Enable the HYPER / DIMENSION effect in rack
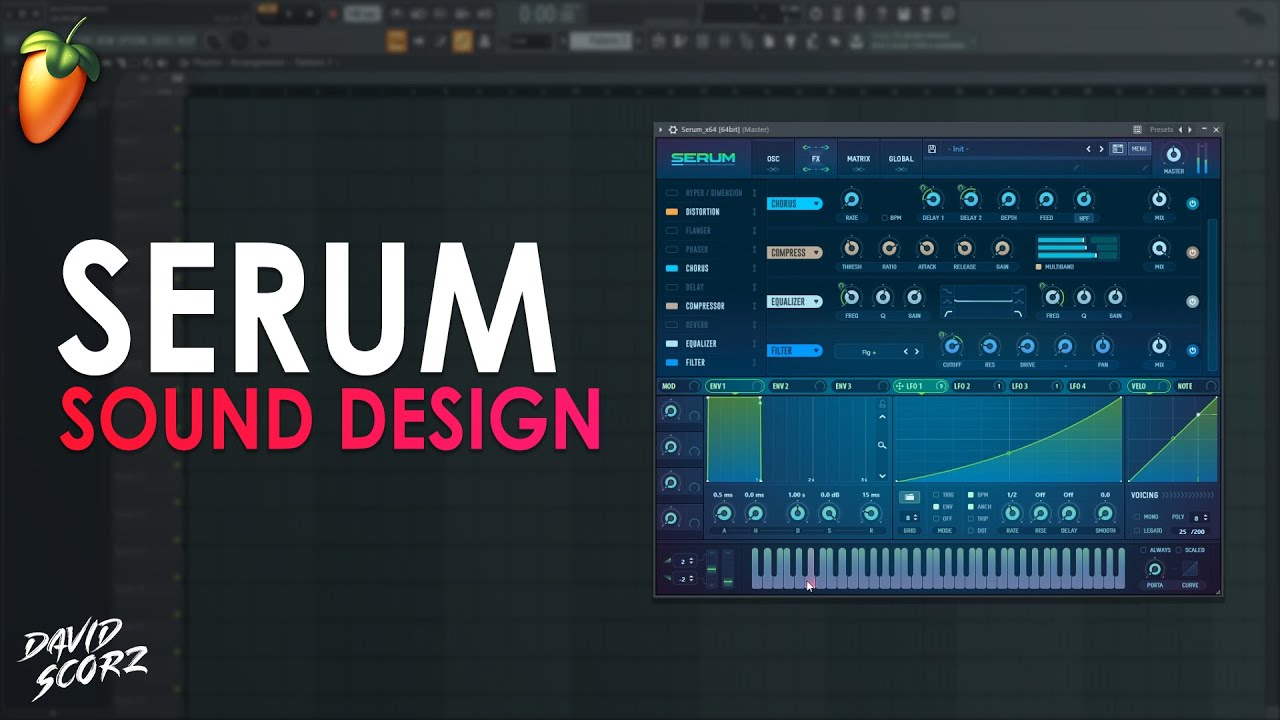 (672, 193)
